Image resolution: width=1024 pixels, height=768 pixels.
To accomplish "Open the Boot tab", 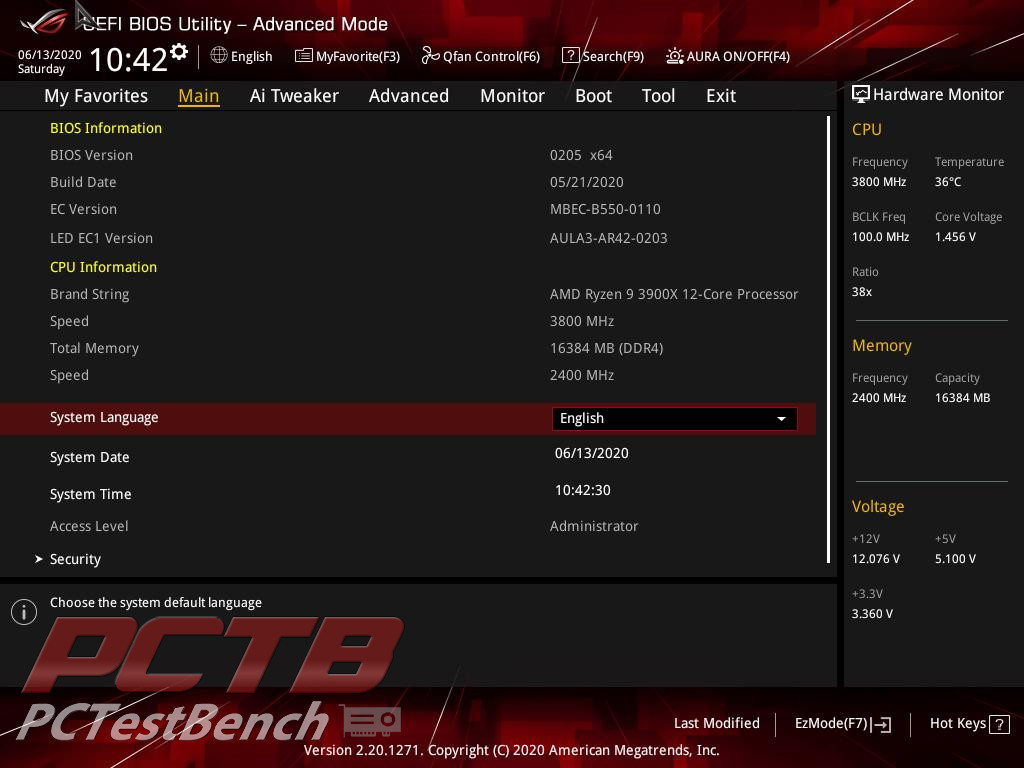I will coord(593,96).
